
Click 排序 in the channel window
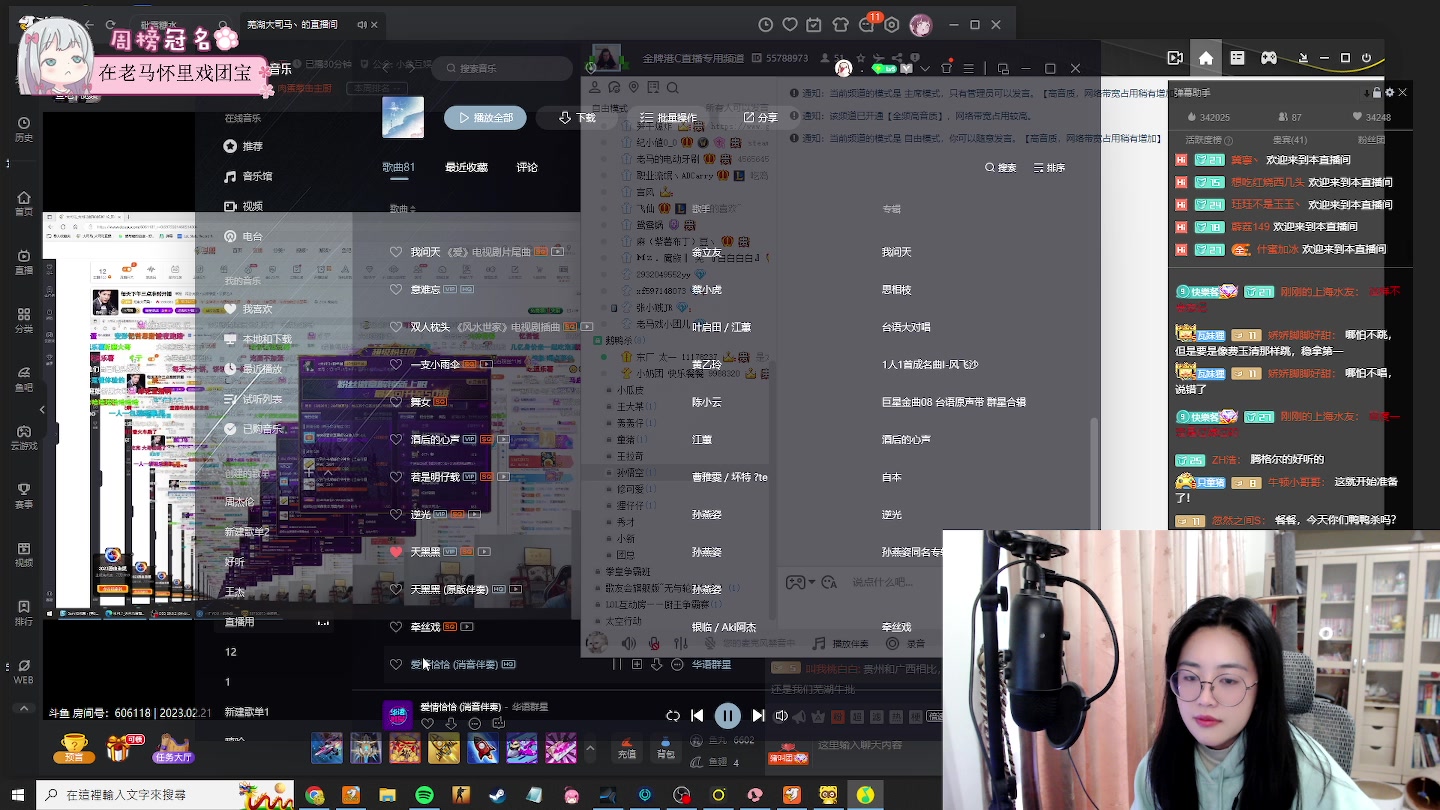1049,167
